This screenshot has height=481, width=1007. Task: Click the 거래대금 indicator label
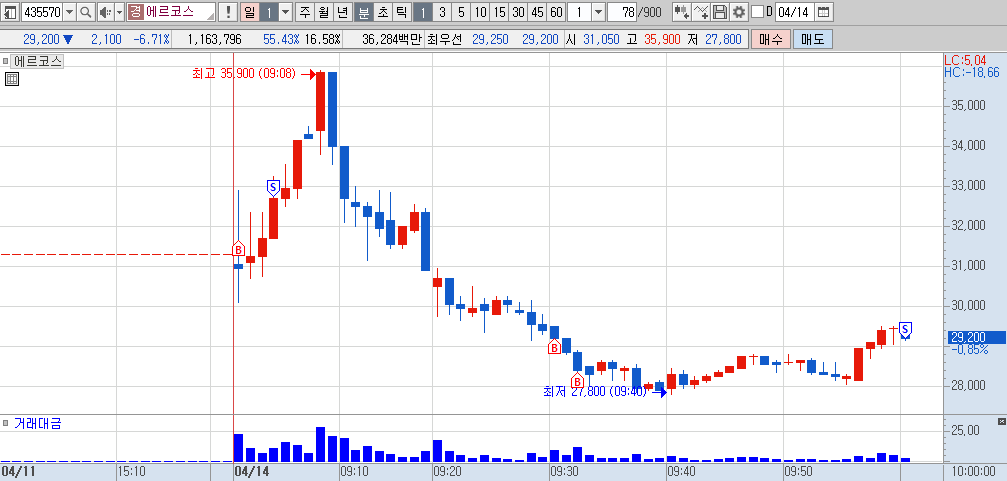(x=38, y=423)
